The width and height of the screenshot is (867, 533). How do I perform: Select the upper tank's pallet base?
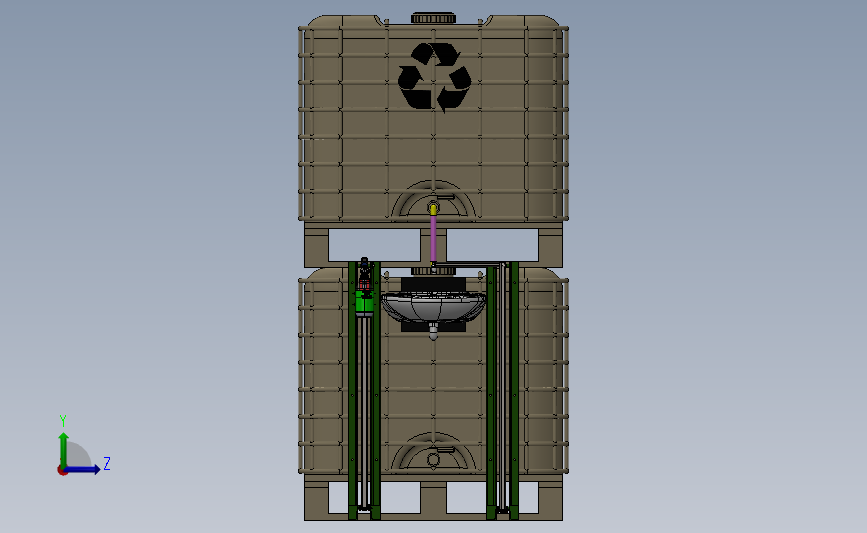[434, 245]
